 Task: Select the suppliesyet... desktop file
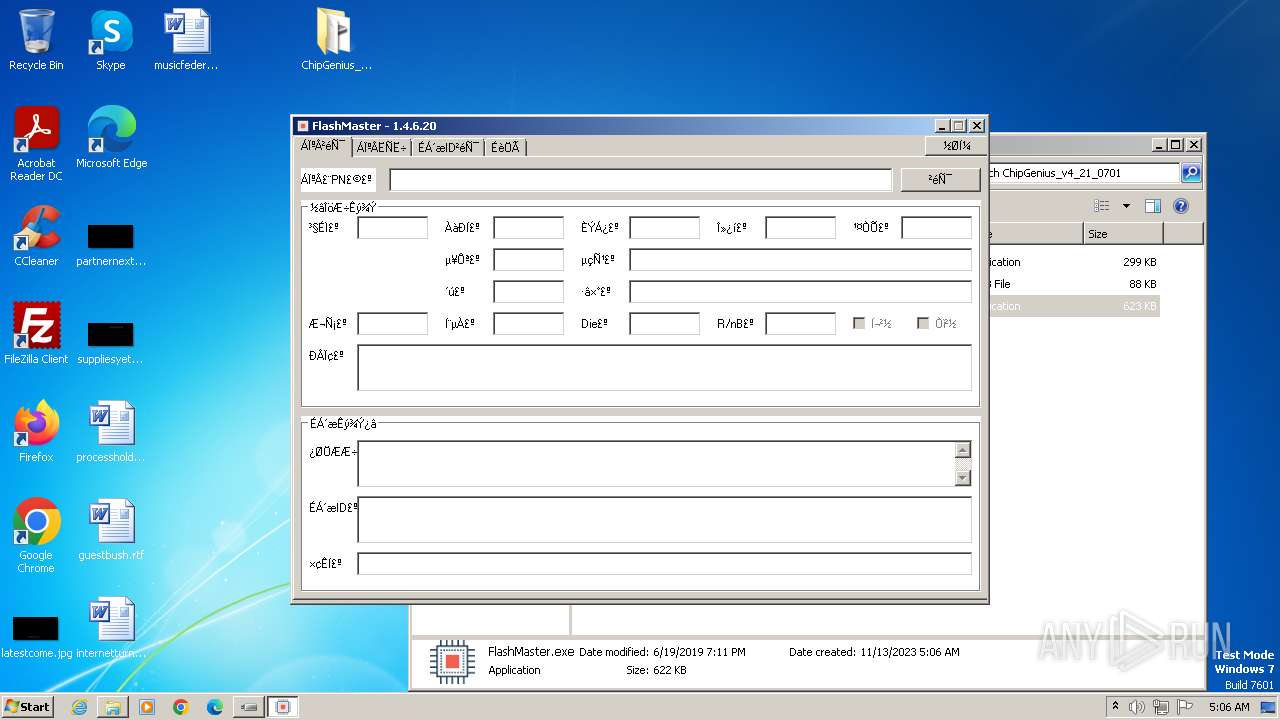coord(111,344)
